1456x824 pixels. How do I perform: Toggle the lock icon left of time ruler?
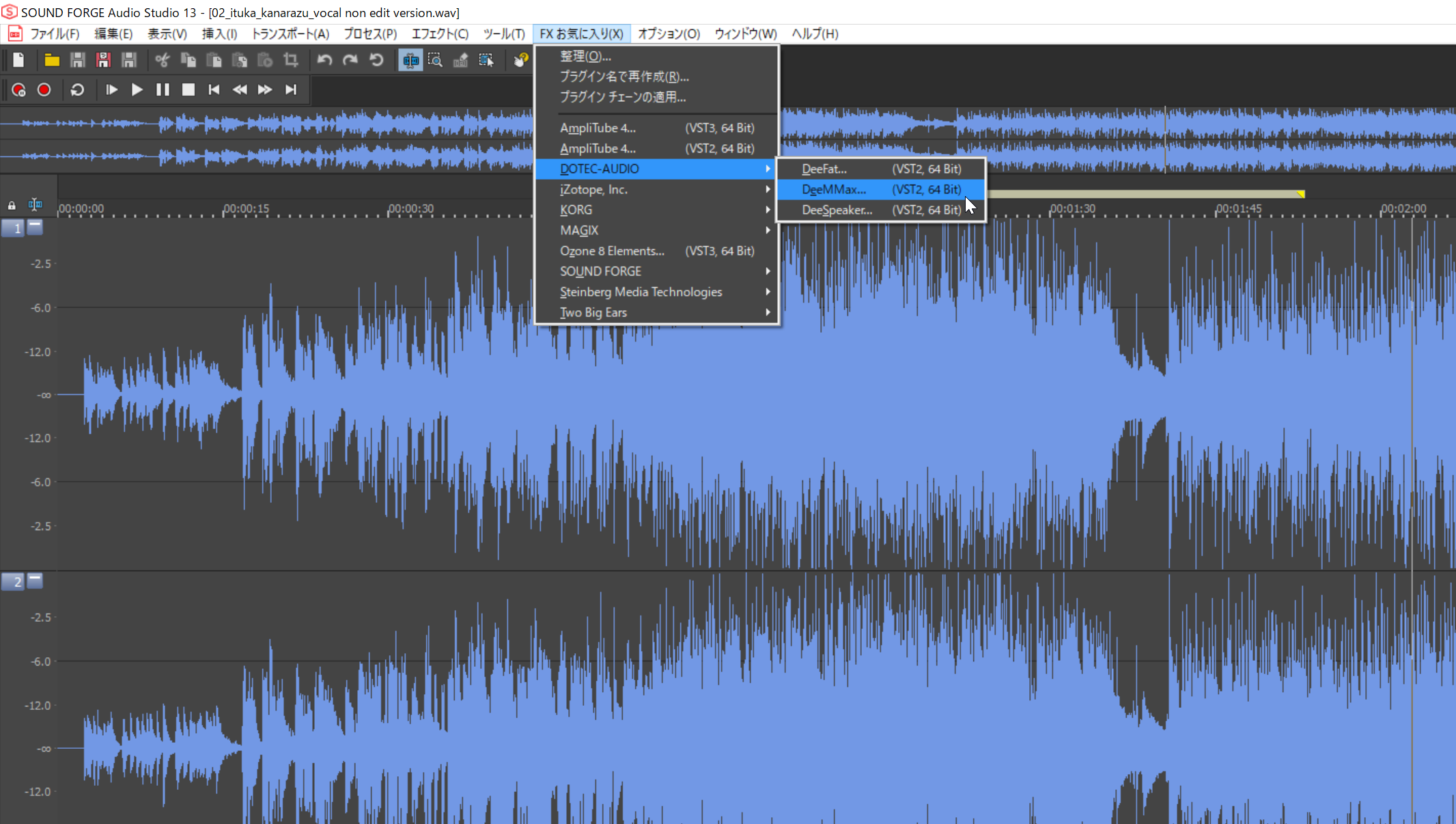coord(12,205)
